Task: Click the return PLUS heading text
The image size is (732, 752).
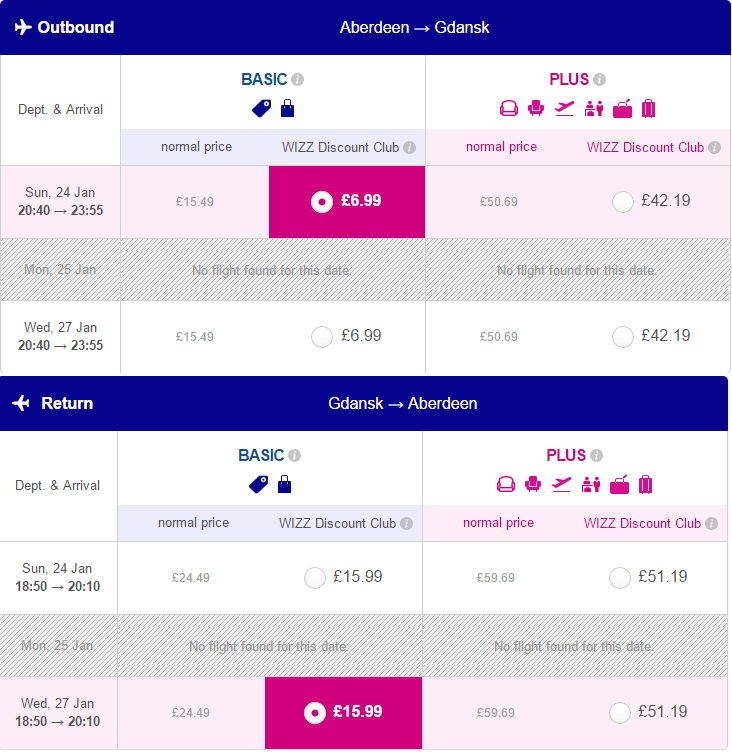Action: 566,455
